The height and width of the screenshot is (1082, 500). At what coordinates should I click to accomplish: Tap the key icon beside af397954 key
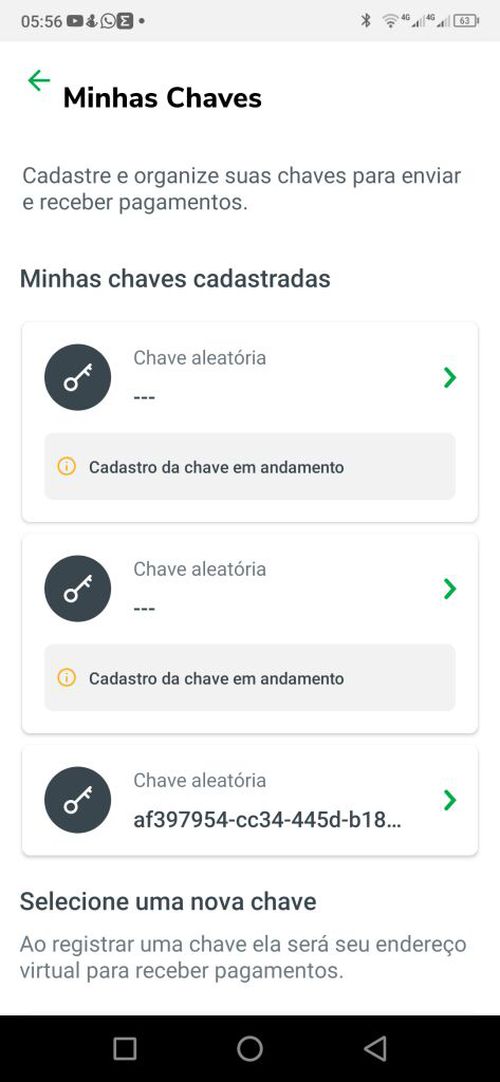[77, 800]
